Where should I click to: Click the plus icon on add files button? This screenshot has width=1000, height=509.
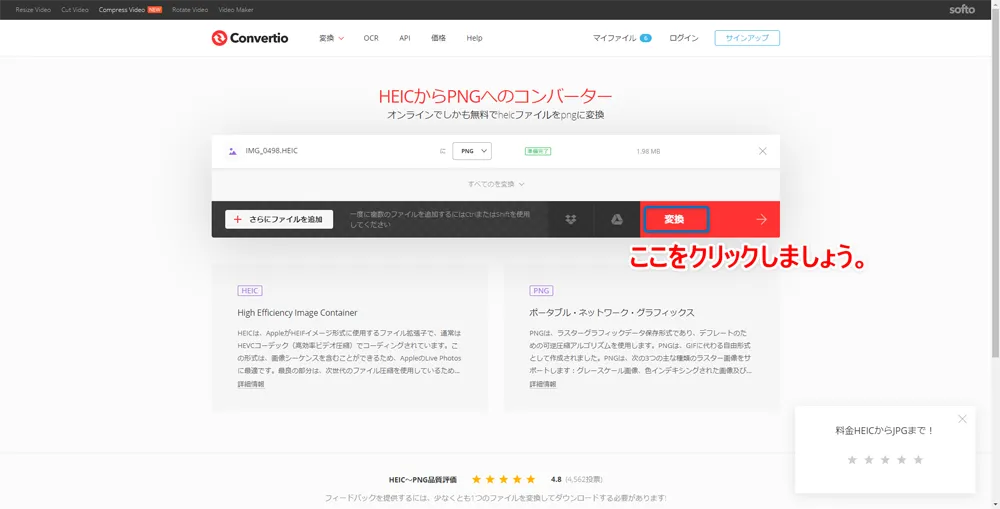(x=238, y=219)
